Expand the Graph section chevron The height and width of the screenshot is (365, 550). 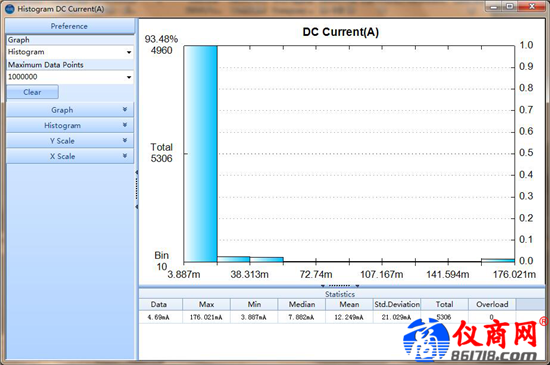coord(125,110)
